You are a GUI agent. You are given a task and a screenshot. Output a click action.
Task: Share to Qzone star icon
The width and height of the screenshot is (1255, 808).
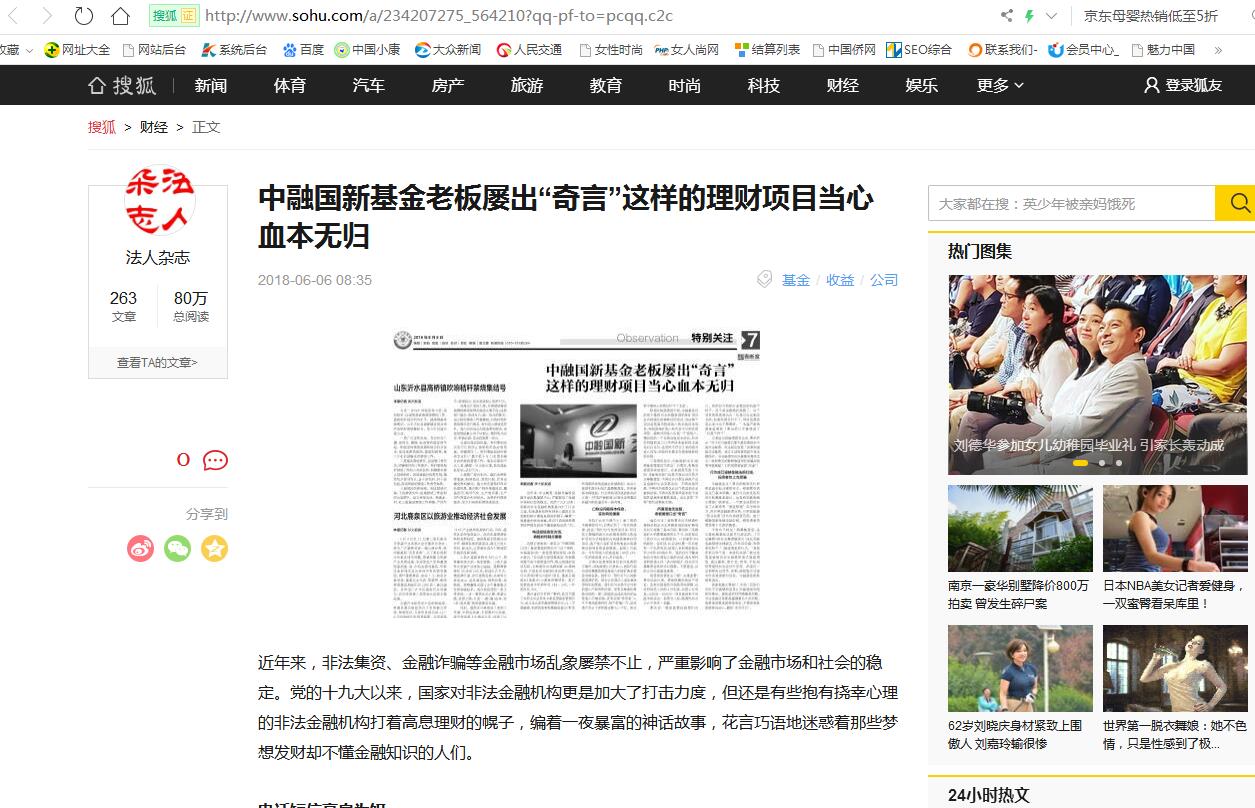pyautogui.click(x=215, y=548)
